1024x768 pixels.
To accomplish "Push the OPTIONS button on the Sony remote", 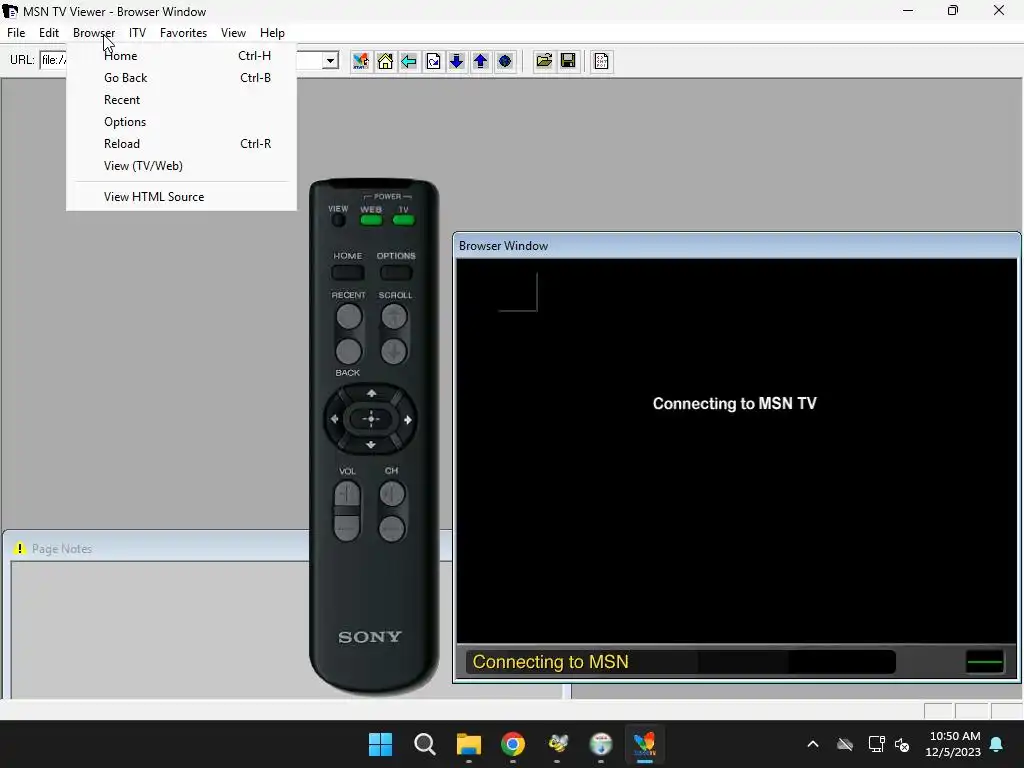I will (x=396, y=272).
